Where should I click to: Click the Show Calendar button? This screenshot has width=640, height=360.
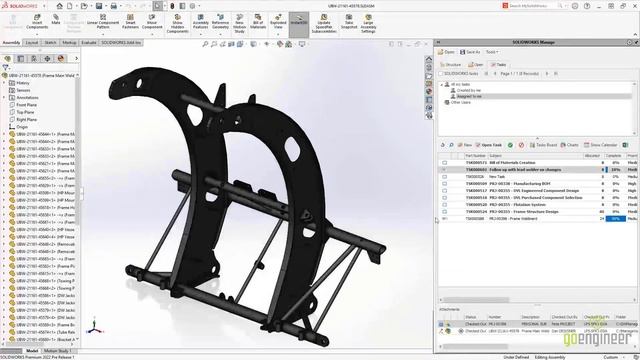600,145
